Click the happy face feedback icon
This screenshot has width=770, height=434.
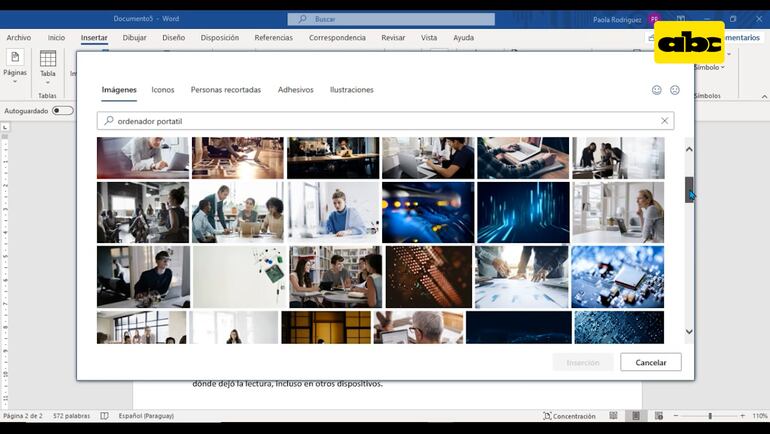tap(657, 90)
